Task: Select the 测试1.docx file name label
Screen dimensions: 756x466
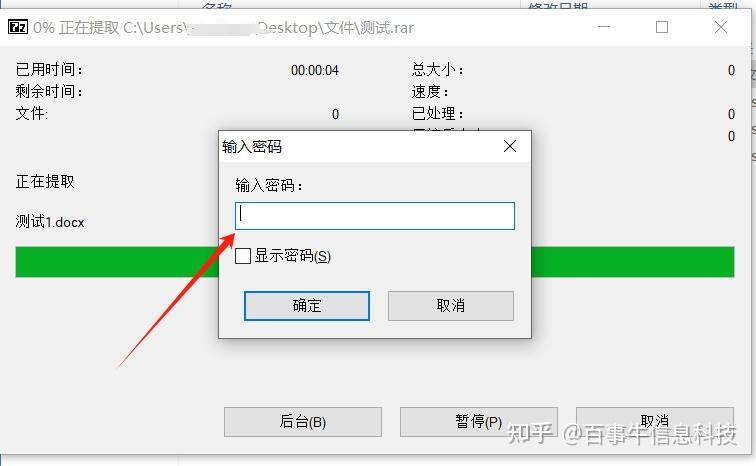Action: pyautogui.click(x=50, y=222)
